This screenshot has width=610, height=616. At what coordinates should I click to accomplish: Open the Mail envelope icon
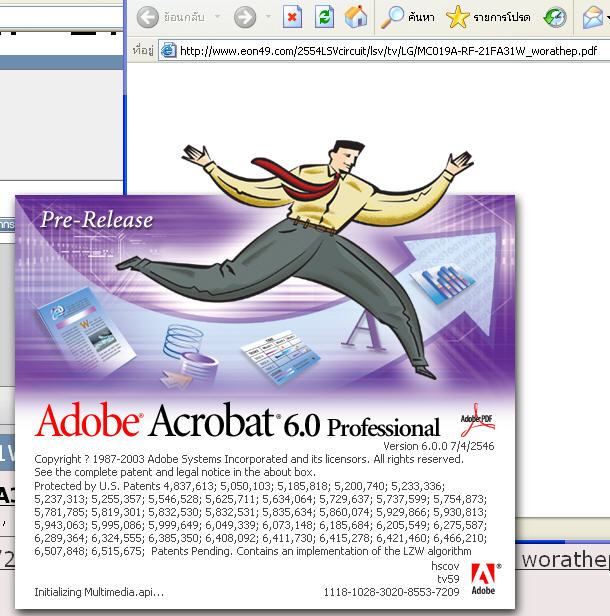pyautogui.click(x=593, y=17)
